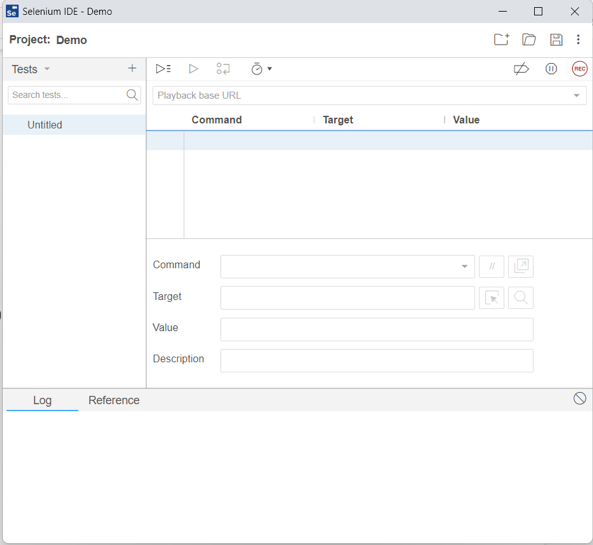Screen dimensions: 593x545
Task: Select the Untitled test
Action: [x=74, y=125]
